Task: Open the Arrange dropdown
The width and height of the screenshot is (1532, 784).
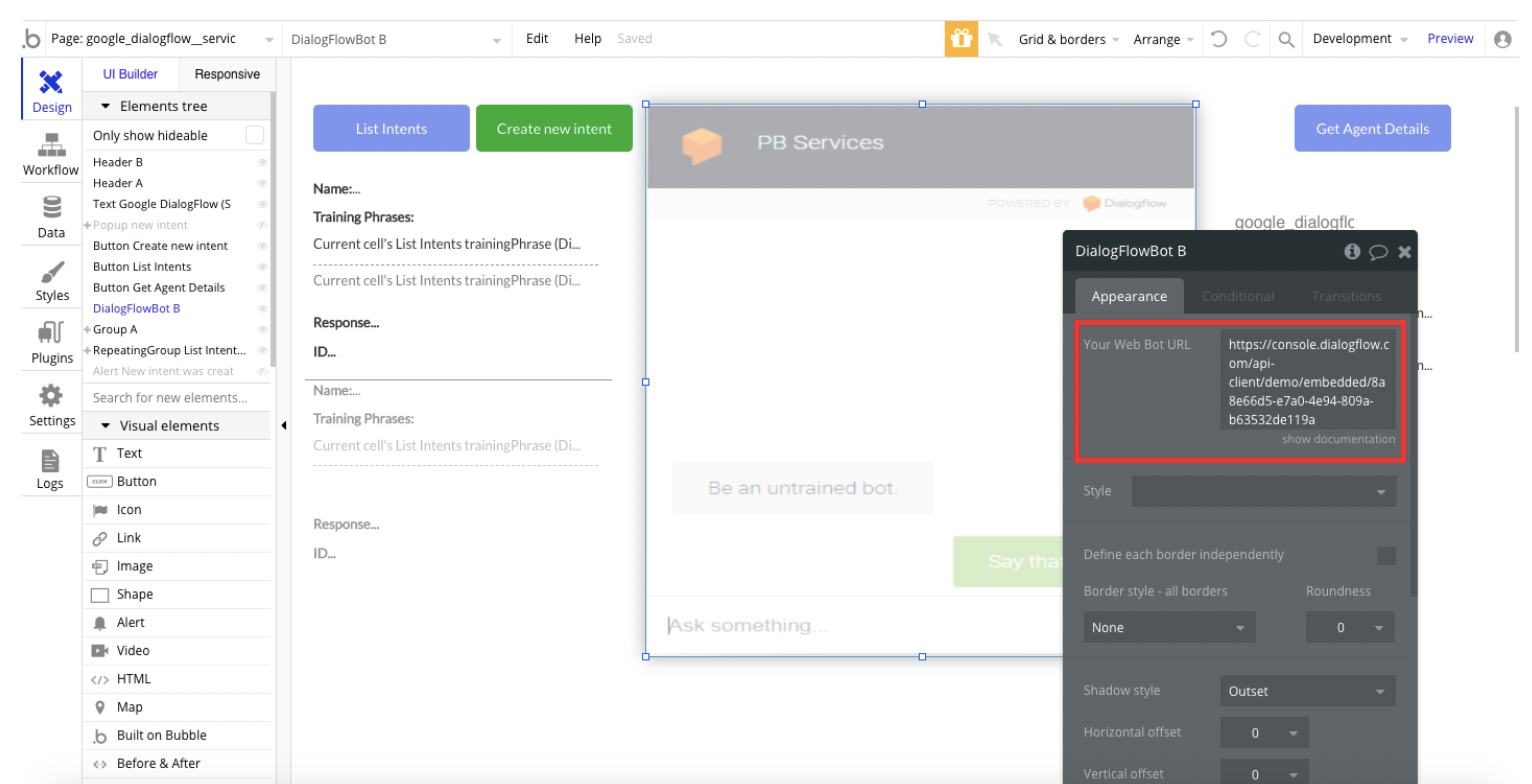Action: [x=1163, y=39]
